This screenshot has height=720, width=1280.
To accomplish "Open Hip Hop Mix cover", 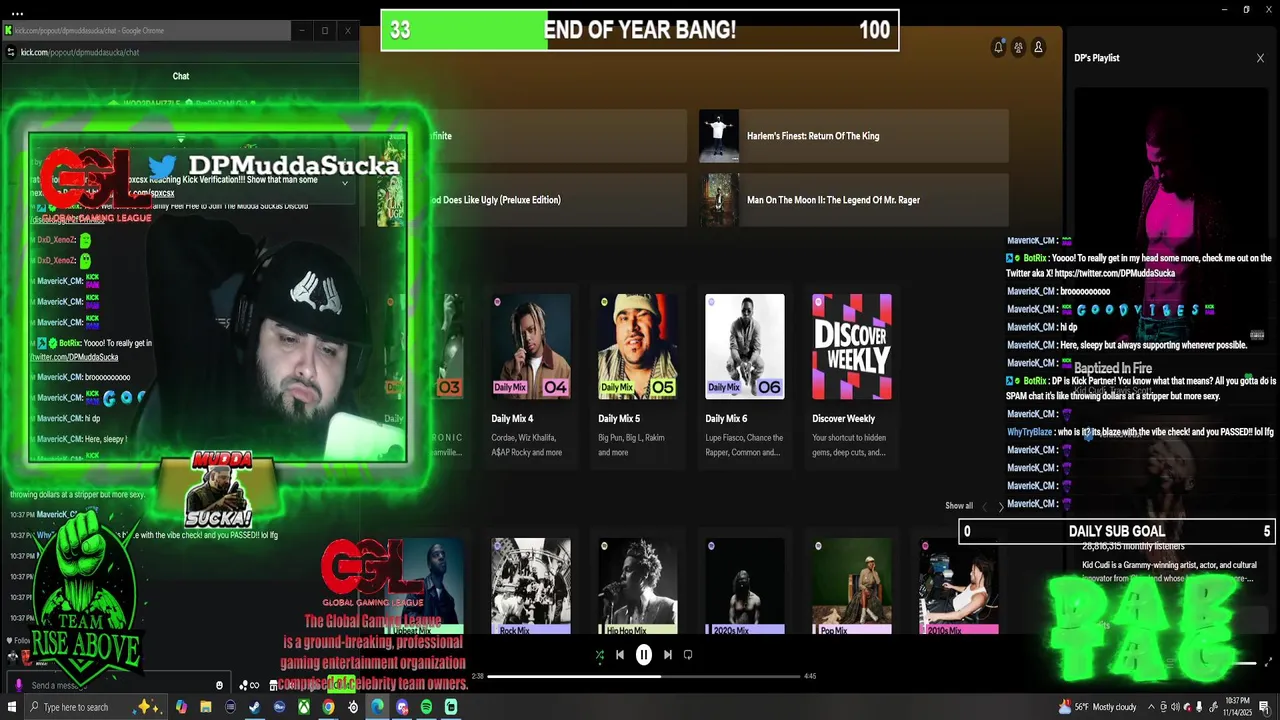I will (638, 586).
